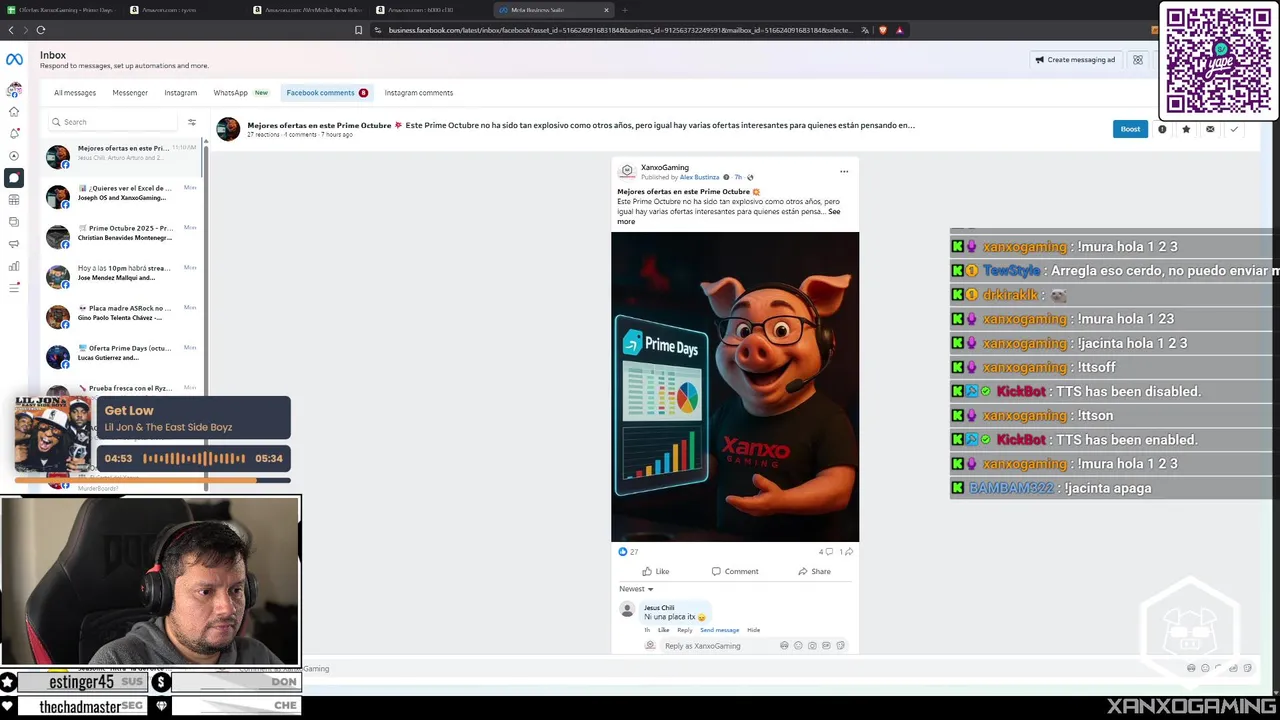
Task: Switch to the Messenger tab
Action: [x=130, y=93]
